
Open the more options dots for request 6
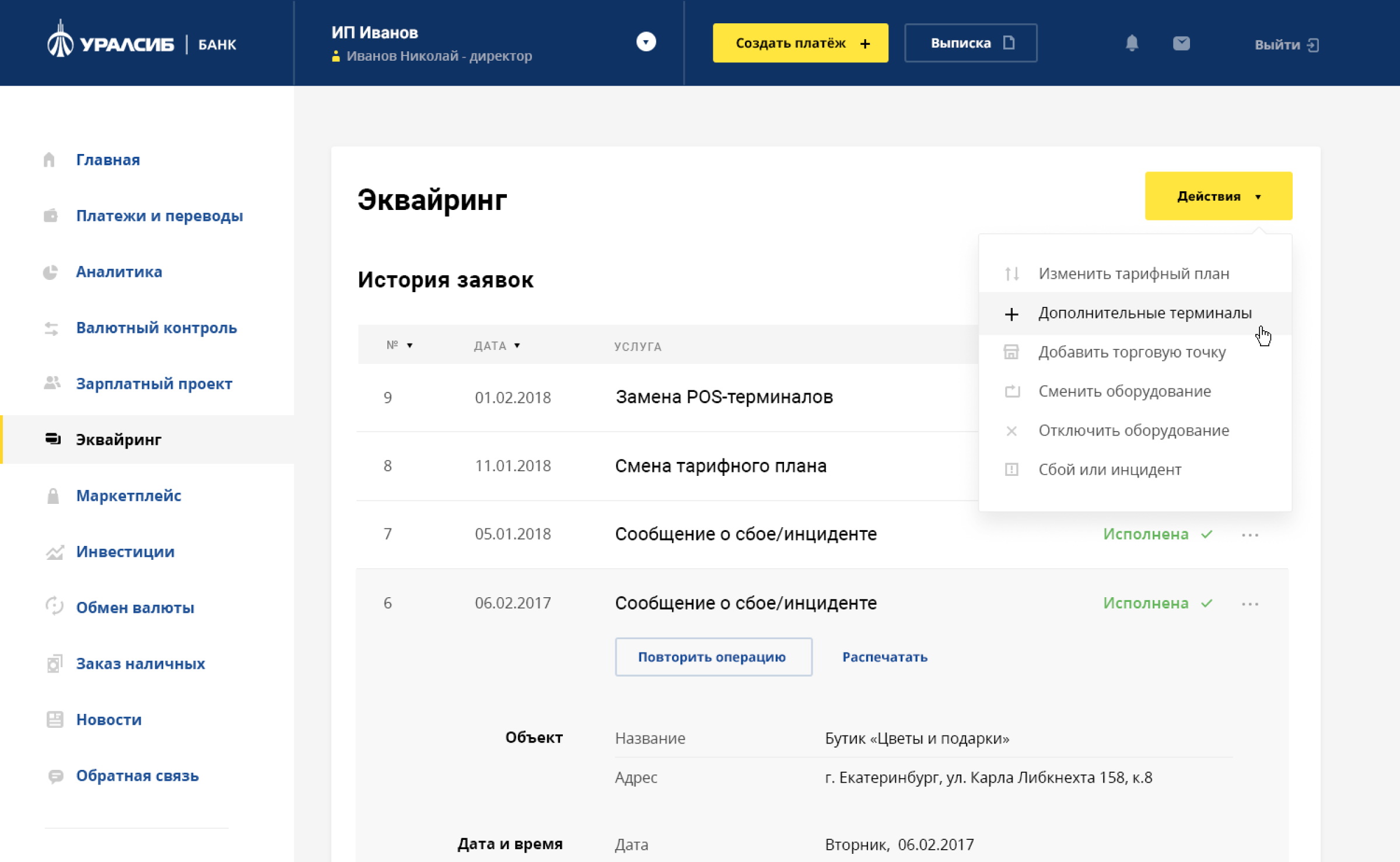click(x=1250, y=604)
